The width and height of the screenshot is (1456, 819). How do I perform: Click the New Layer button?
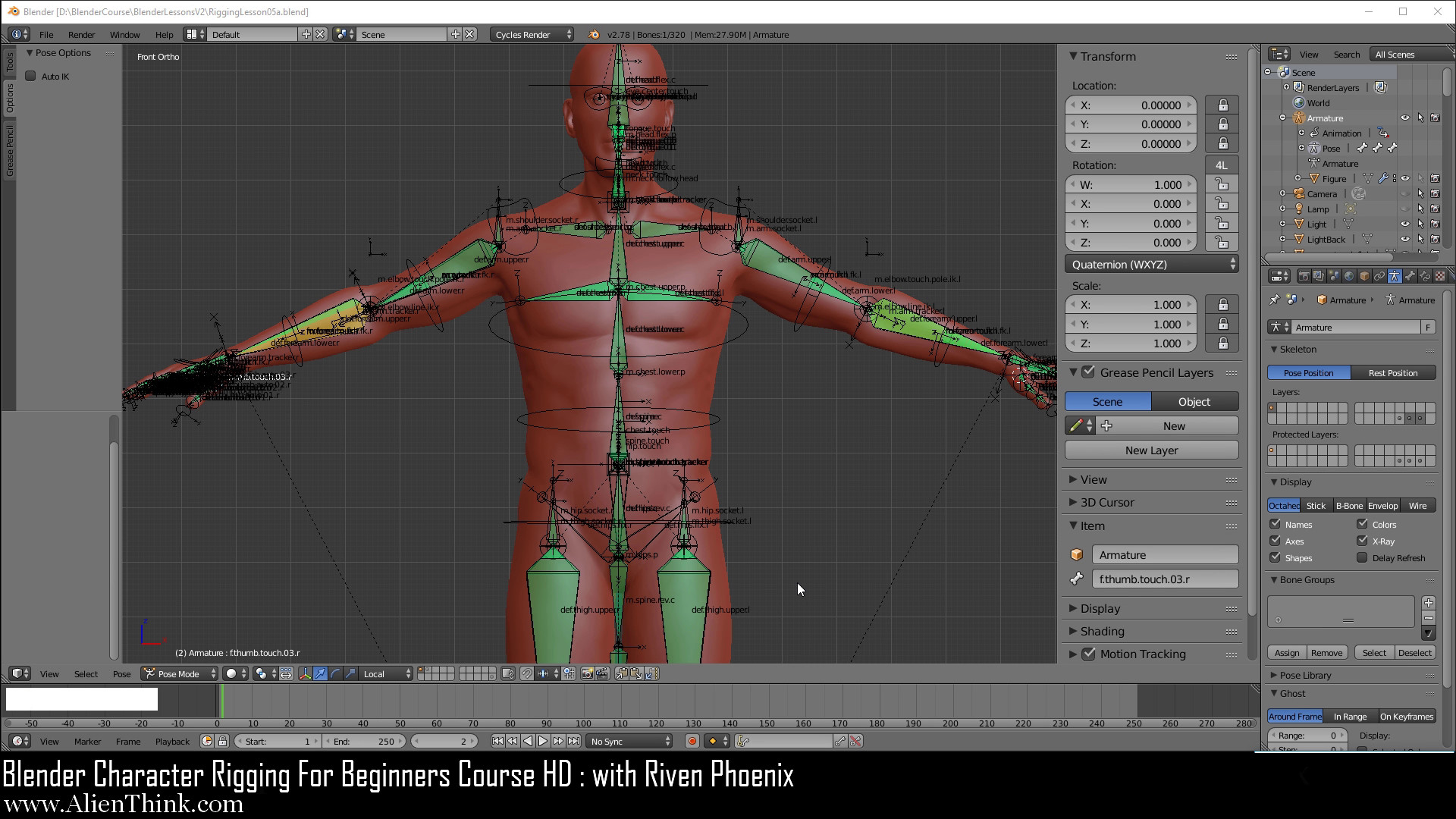tap(1151, 450)
